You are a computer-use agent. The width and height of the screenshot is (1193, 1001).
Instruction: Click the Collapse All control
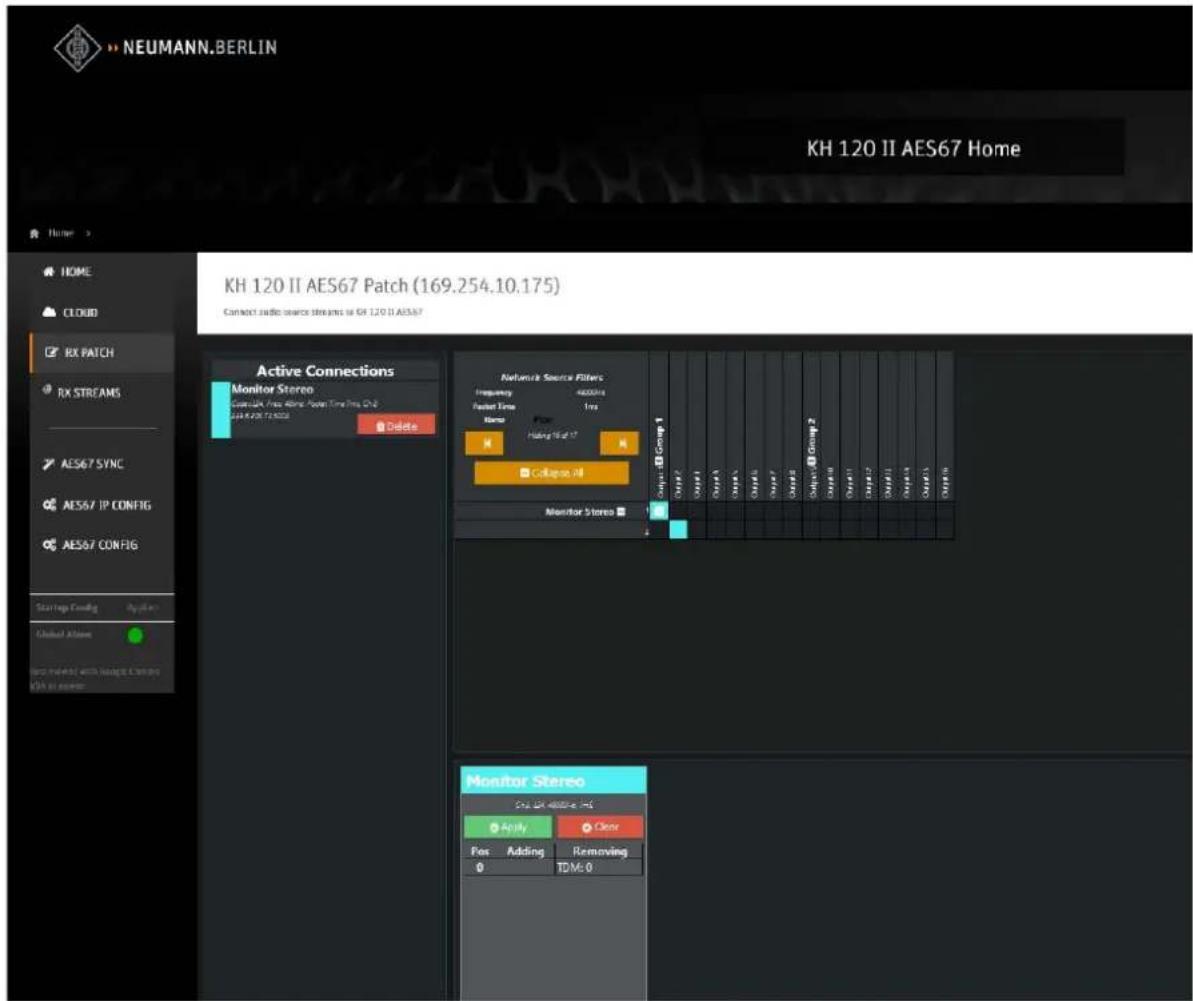(x=552, y=473)
